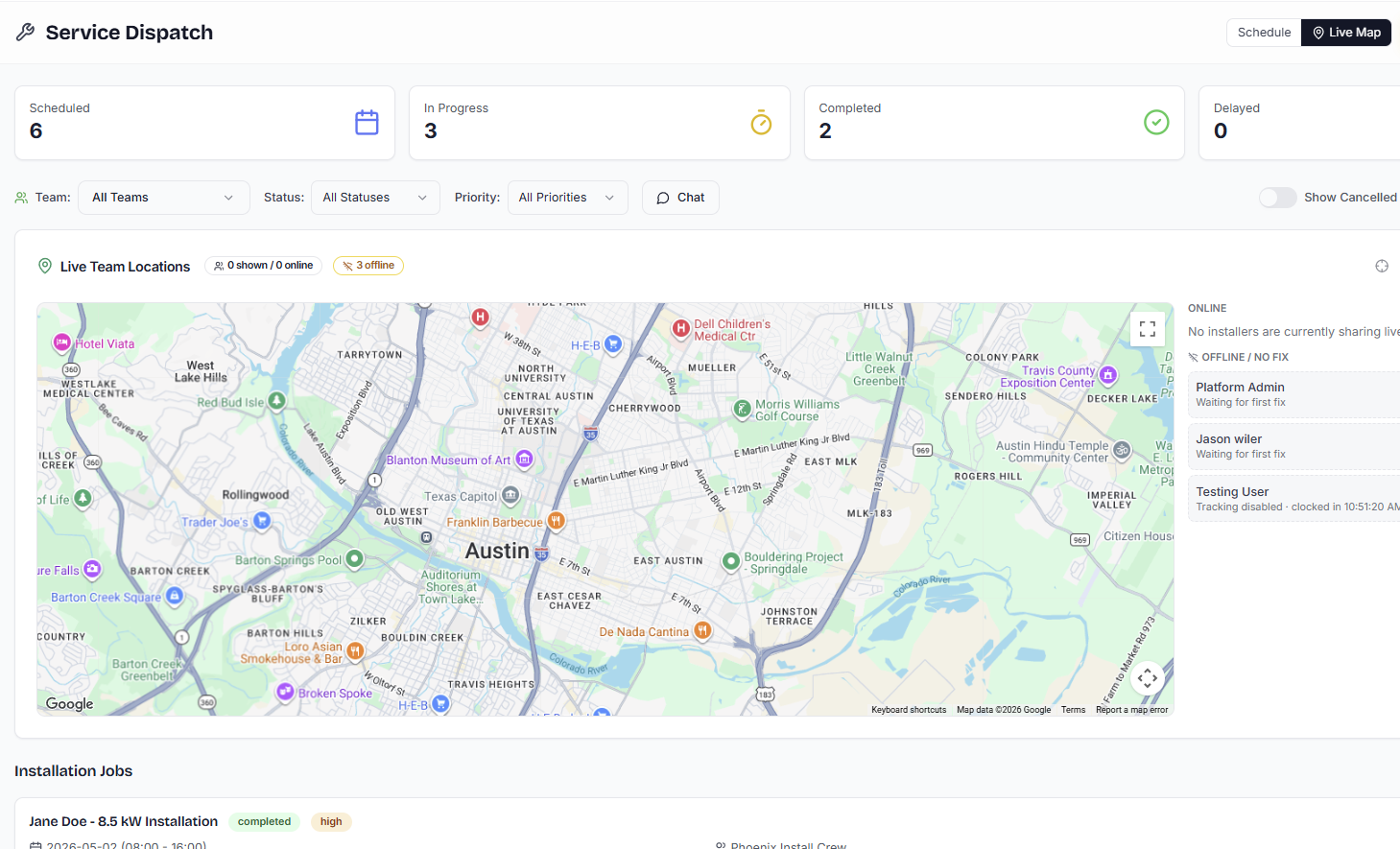Click the Service Dispatch wrench icon
This screenshot has width=1400, height=849.
(26, 33)
